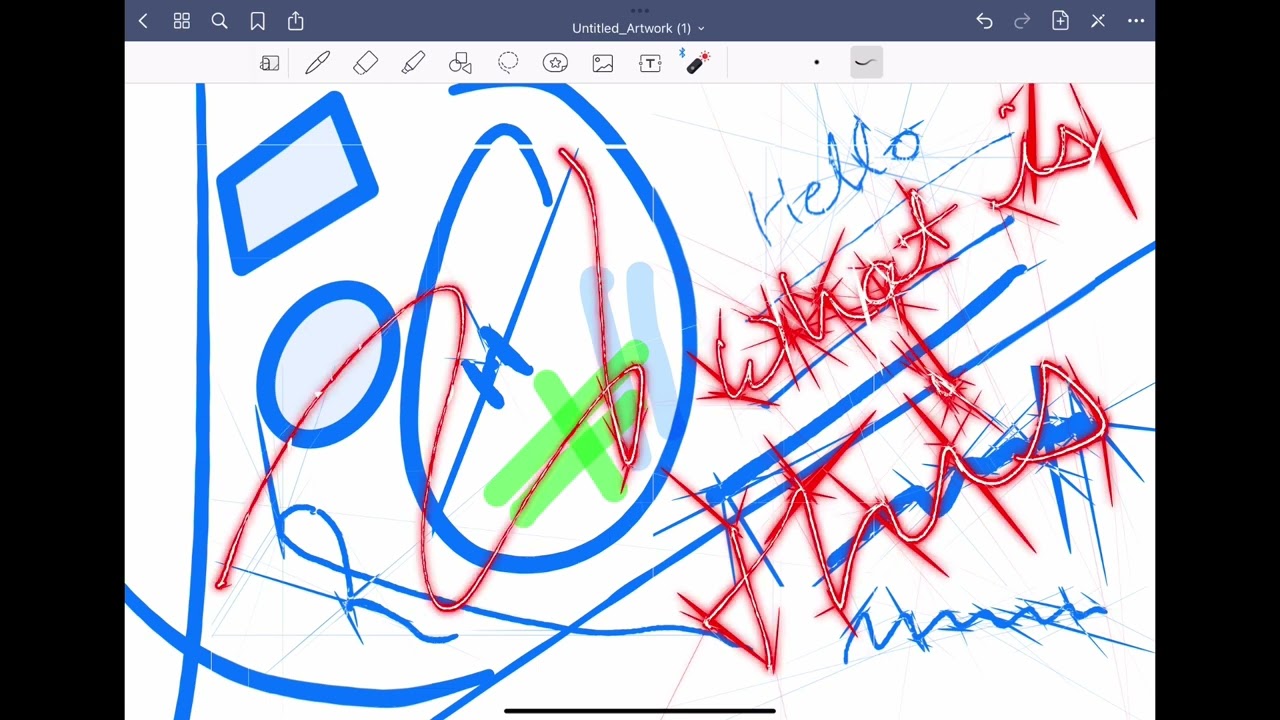Select the Lasso selection tool

pyautogui.click(x=508, y=63)
